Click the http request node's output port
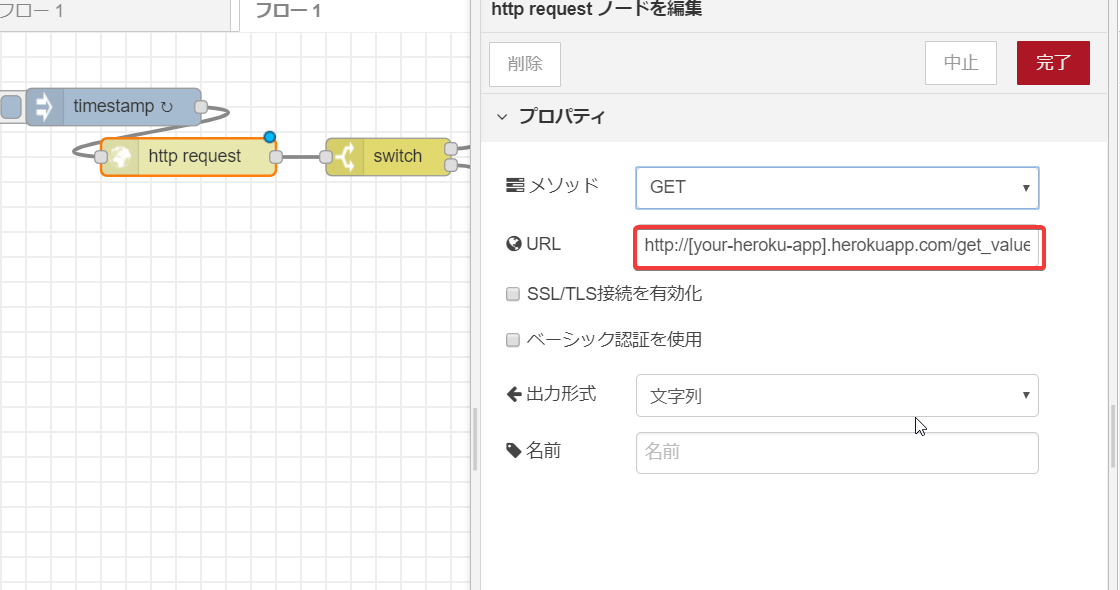This screenshot has height=590, width=1120. pos(276,157)
